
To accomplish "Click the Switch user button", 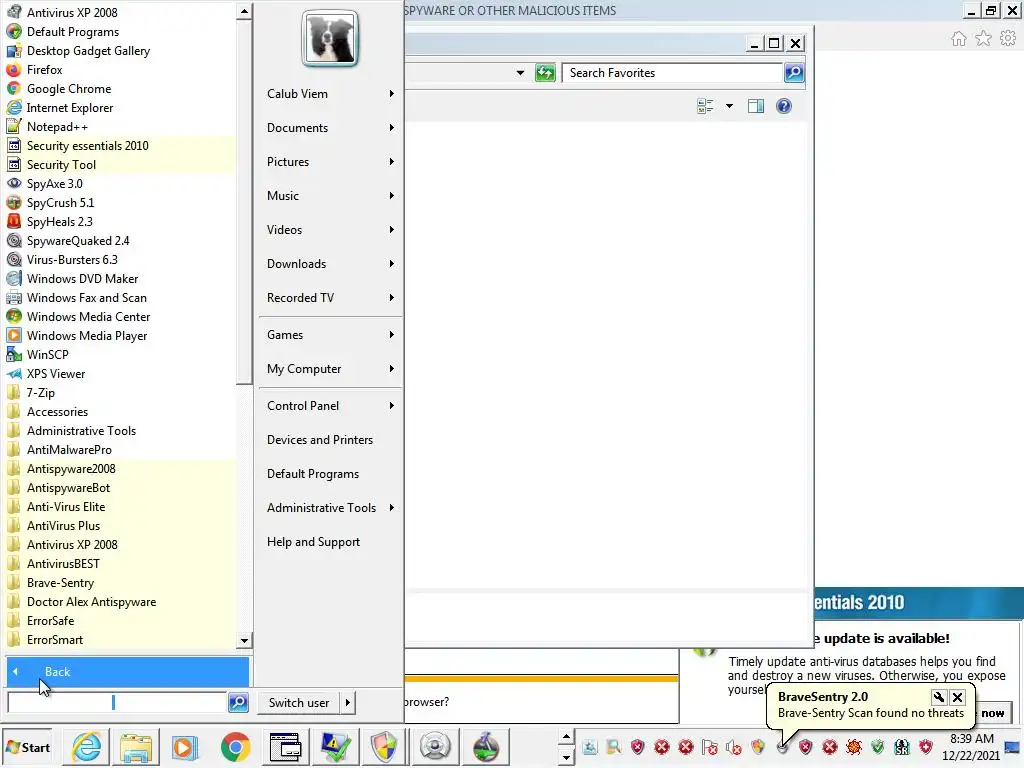I will click(x=299, y=703).
